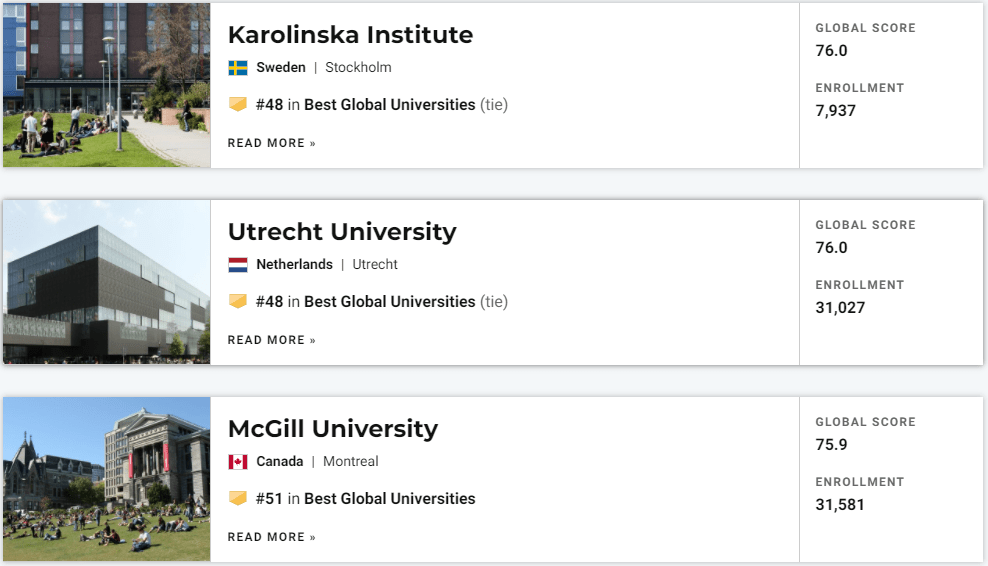The width and height of the screenshot is (988, 566).
Task: Open the Karolinska Institute title link
Action: [350, 35]
